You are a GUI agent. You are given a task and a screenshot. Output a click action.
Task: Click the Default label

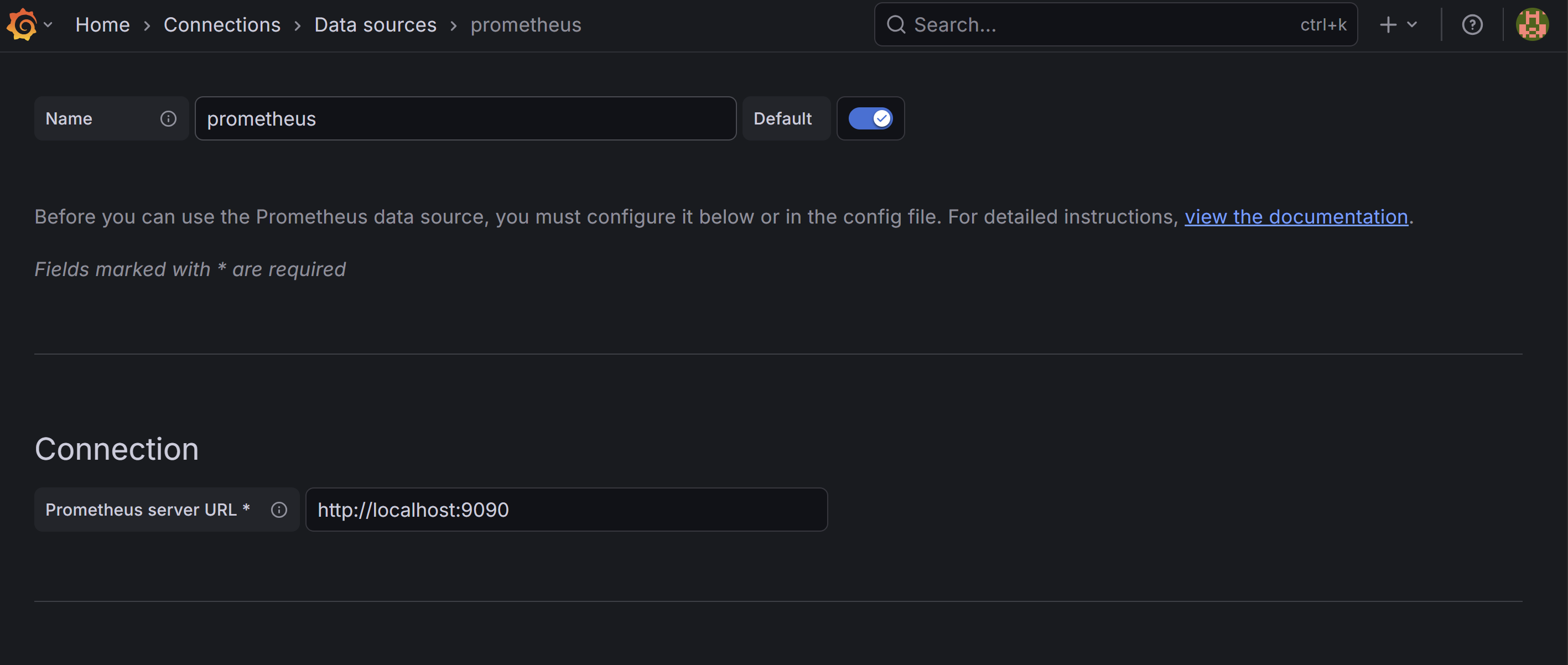(x=782, y=118)
